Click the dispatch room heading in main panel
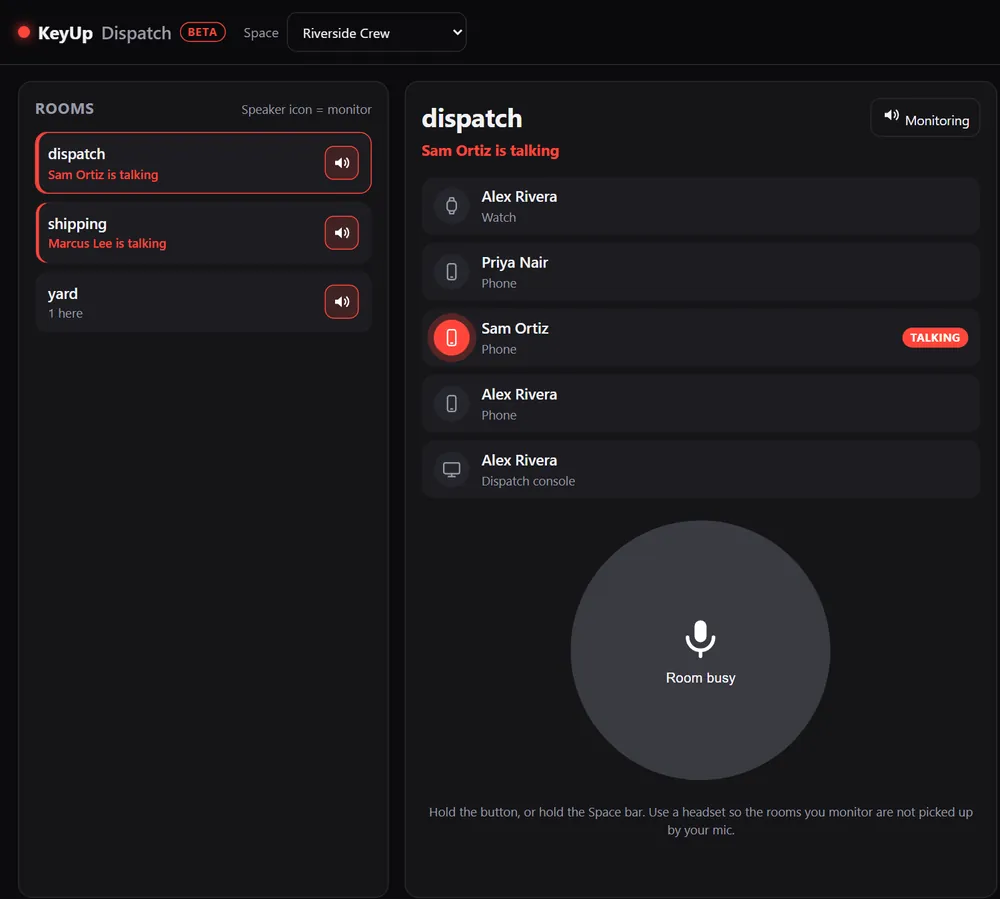The width and height of the screenshot is (1000, 899). point(472,119)
